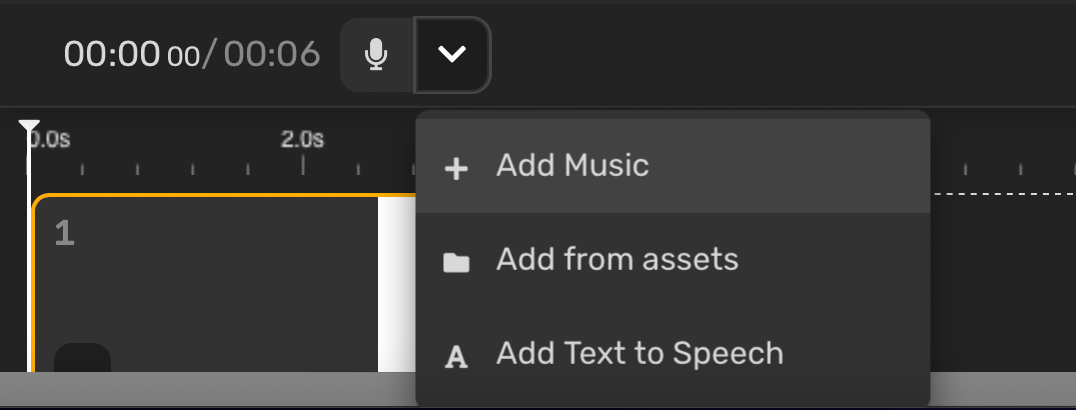This screenshot has width=1076, height=410.
Task: Click the dark rounded icon inside scene 1
Action: coord(82,358)
